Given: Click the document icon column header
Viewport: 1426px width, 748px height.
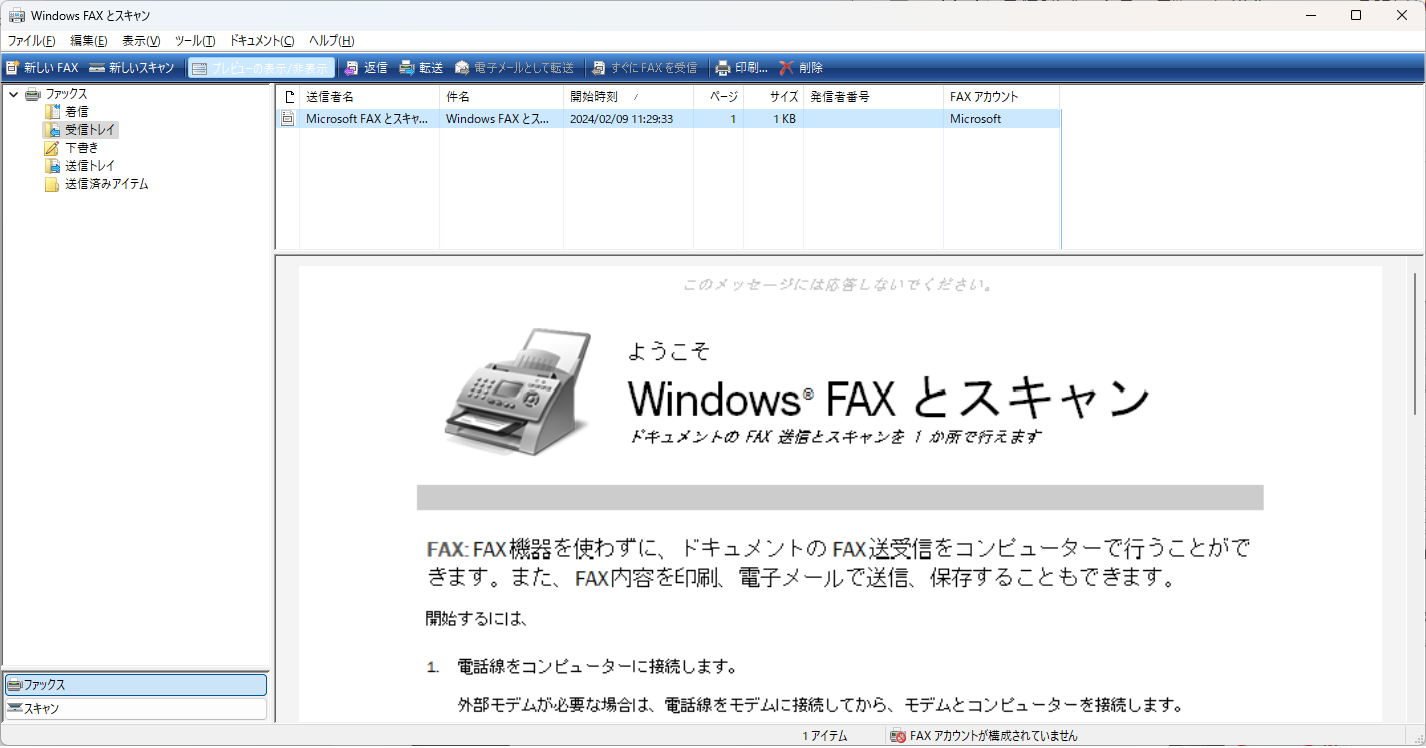Looking at the screenshot, I should pyautogui.click(x=288, y=97).
